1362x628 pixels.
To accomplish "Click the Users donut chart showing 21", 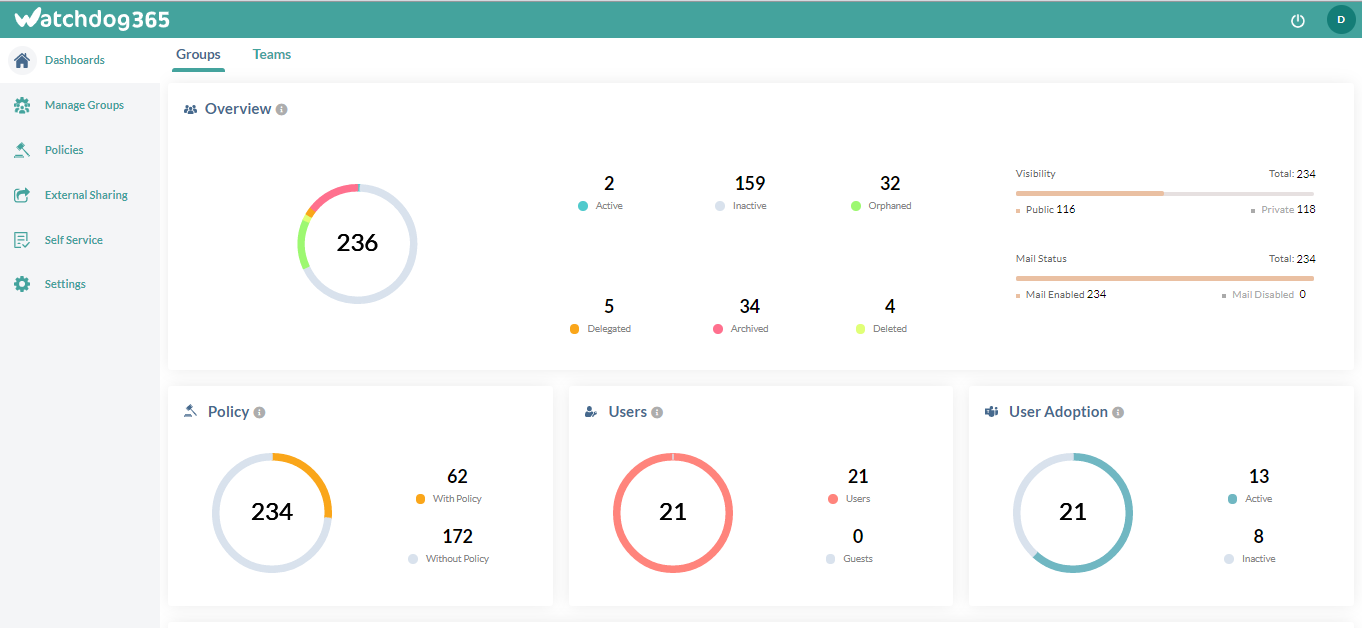I will pyautogui.click(x=673, y=512).
